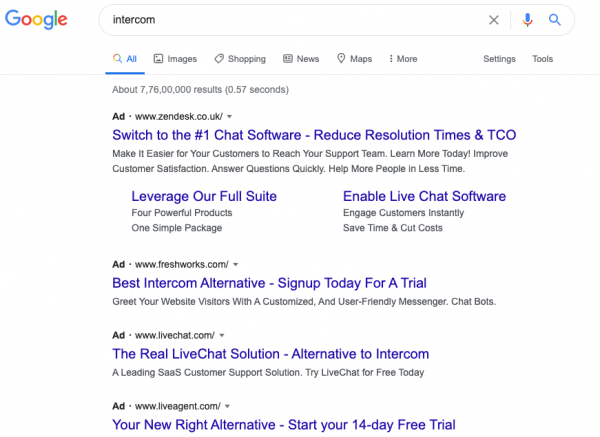The height and width of the screenshot is (437, 600).
Task: Open the Settings menu
Action: tap(499, 59)
